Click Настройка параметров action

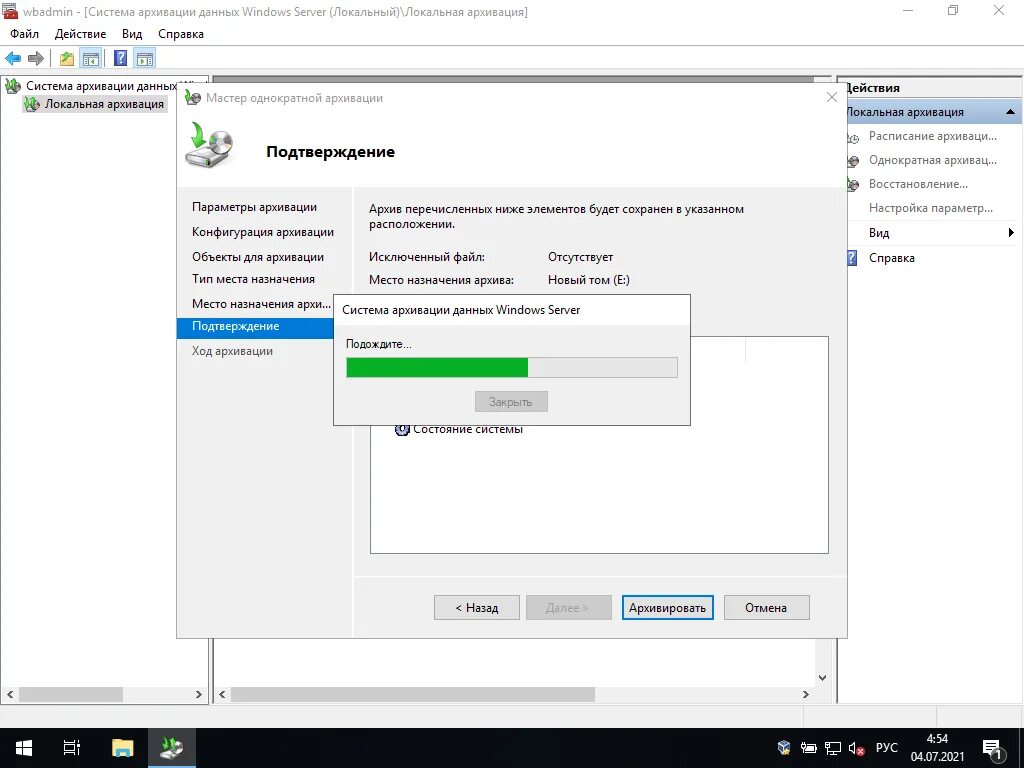930,208
